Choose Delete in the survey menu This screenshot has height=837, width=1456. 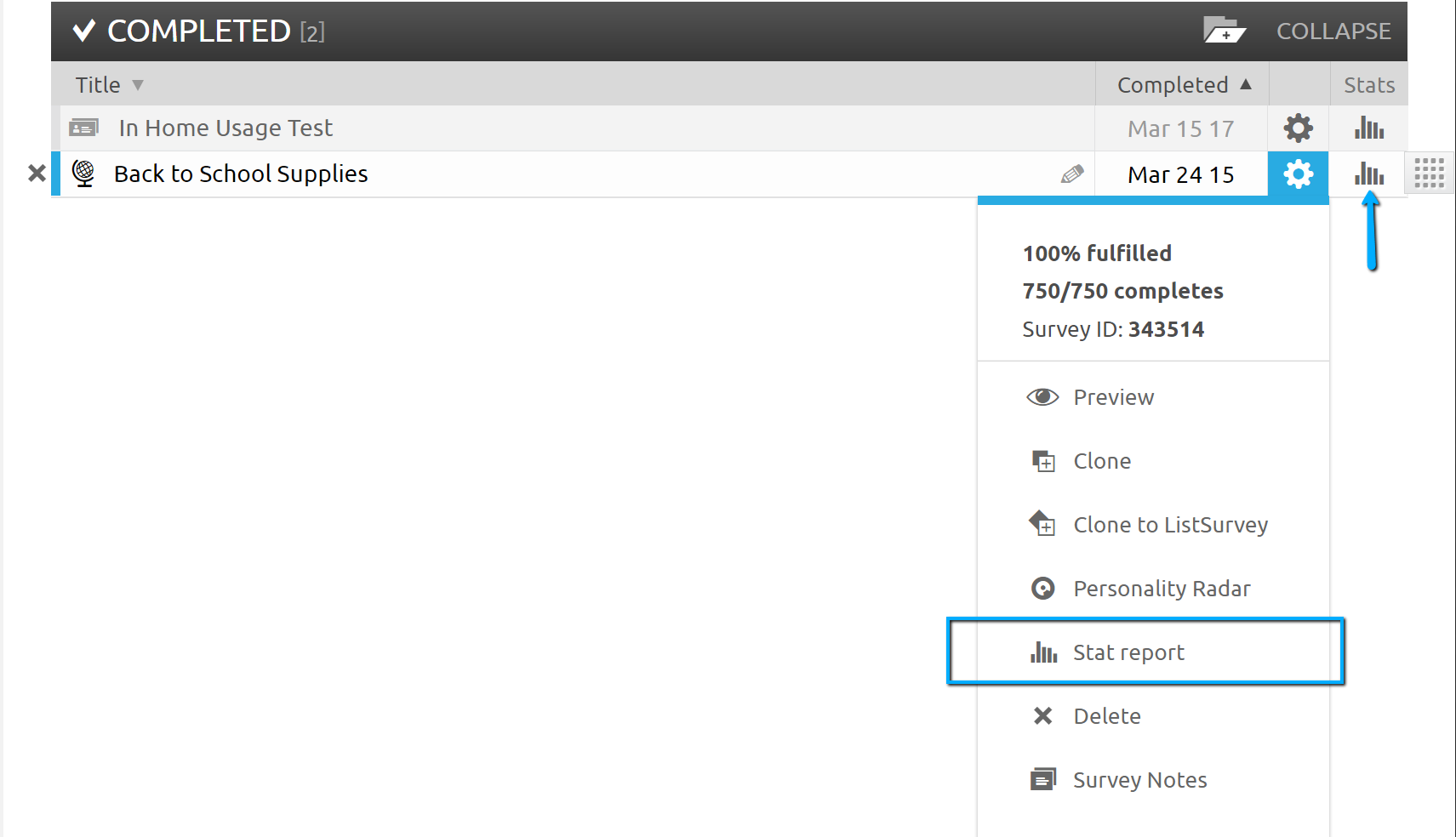1106,716
